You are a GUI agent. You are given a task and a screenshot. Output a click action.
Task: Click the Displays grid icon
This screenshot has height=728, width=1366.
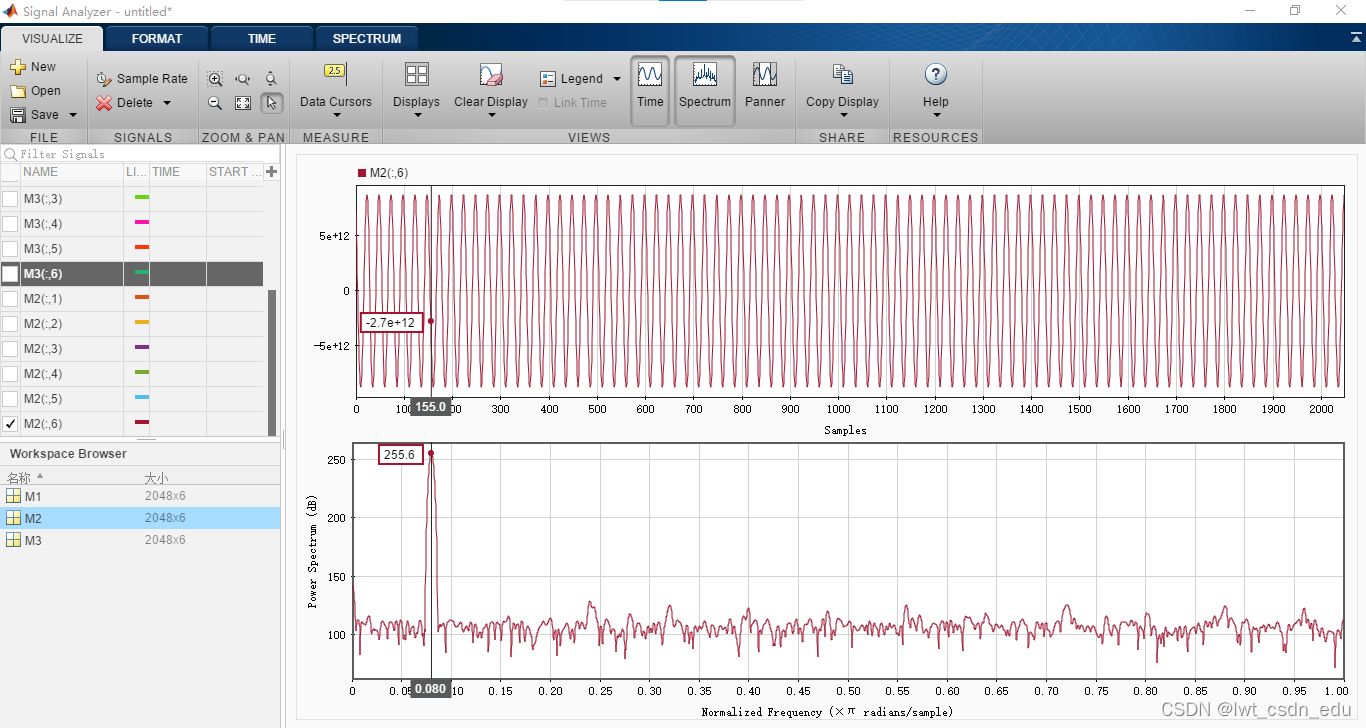416,74
